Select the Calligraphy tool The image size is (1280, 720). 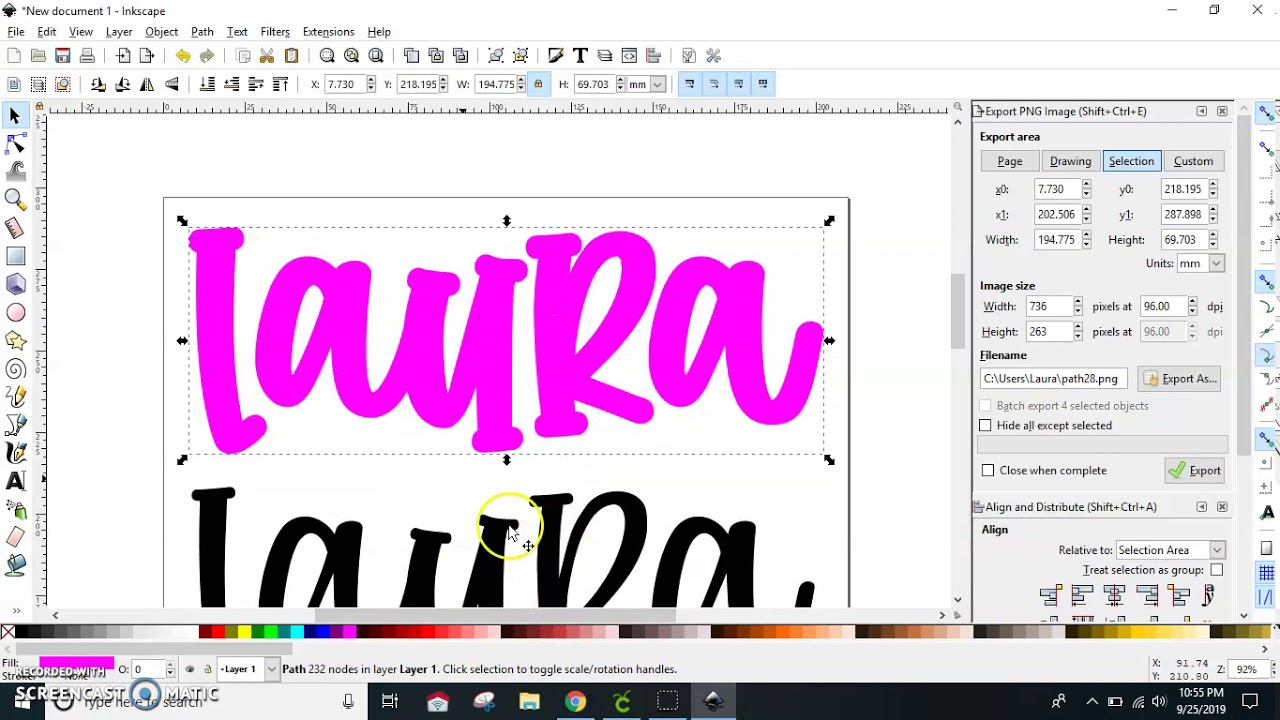[15, 453]
